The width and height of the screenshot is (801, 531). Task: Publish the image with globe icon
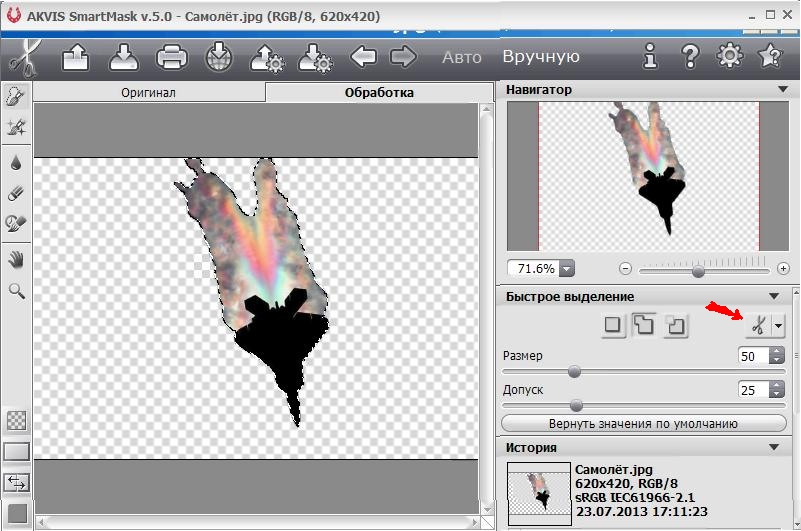[x=219, y=57]
